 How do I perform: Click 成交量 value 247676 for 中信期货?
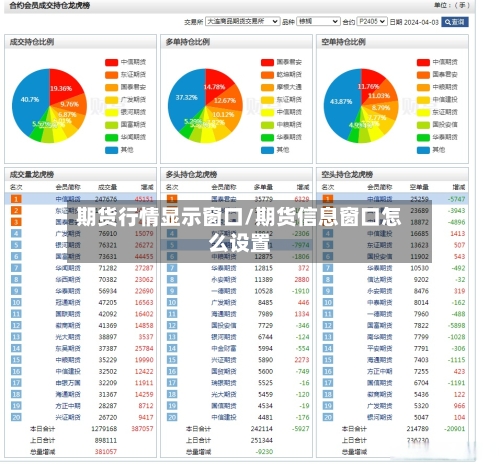106,199
